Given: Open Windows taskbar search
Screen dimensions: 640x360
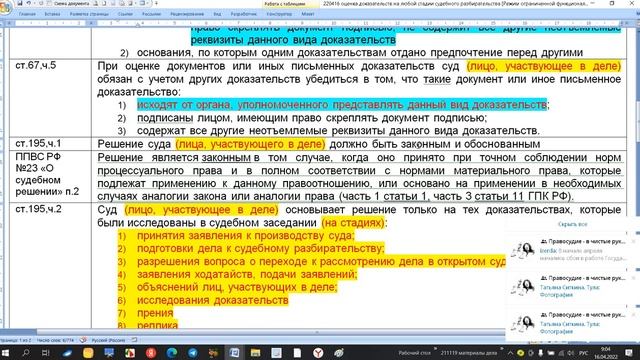Looking at the screenshot, I should coord(26,353).
